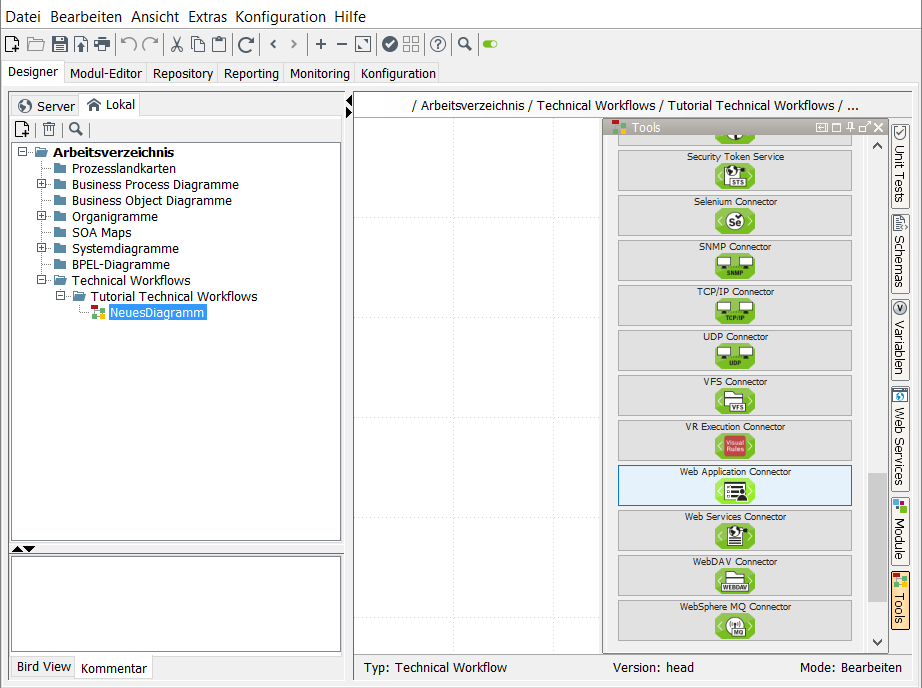Click the trash icon in repository panel
This screenshot has height=688, width=922.
(49, 129)
